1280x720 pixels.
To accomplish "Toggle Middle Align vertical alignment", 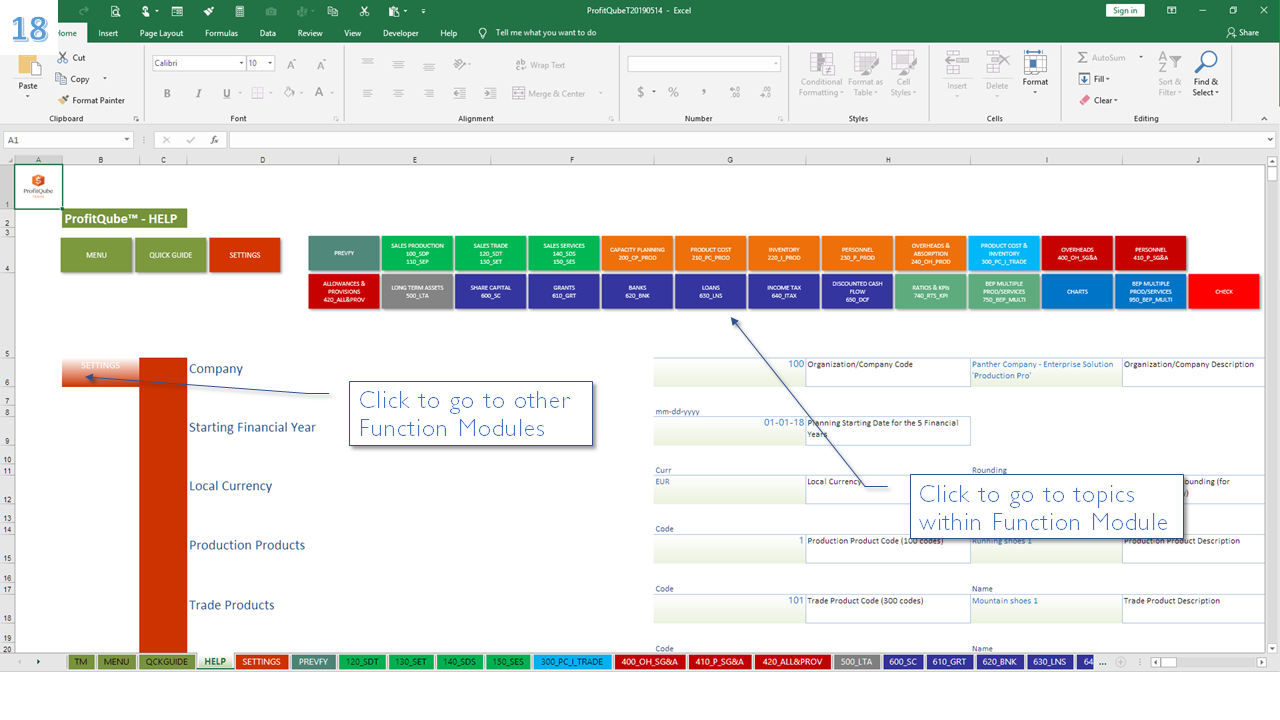I will [x=398, y=65].
